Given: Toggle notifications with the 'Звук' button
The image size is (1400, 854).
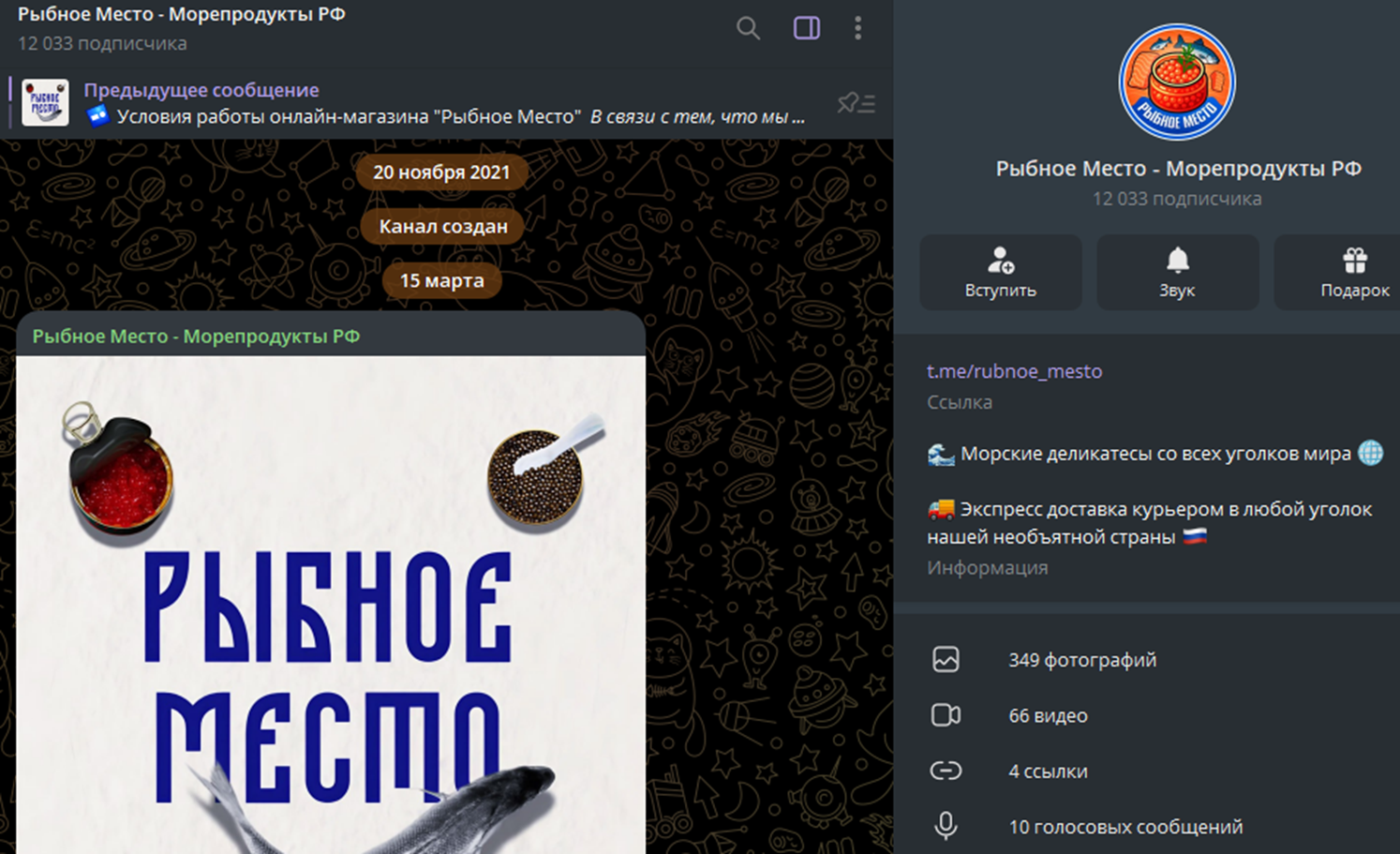Looking at the screenshot, I should point(1178,272).
